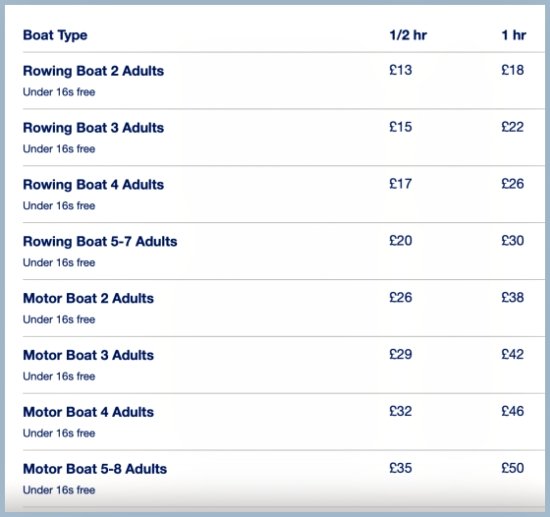Choose the Rowing Boat 4 Adults entry
550x517 pixels.
pyautogui.click(x=93, y=184)
